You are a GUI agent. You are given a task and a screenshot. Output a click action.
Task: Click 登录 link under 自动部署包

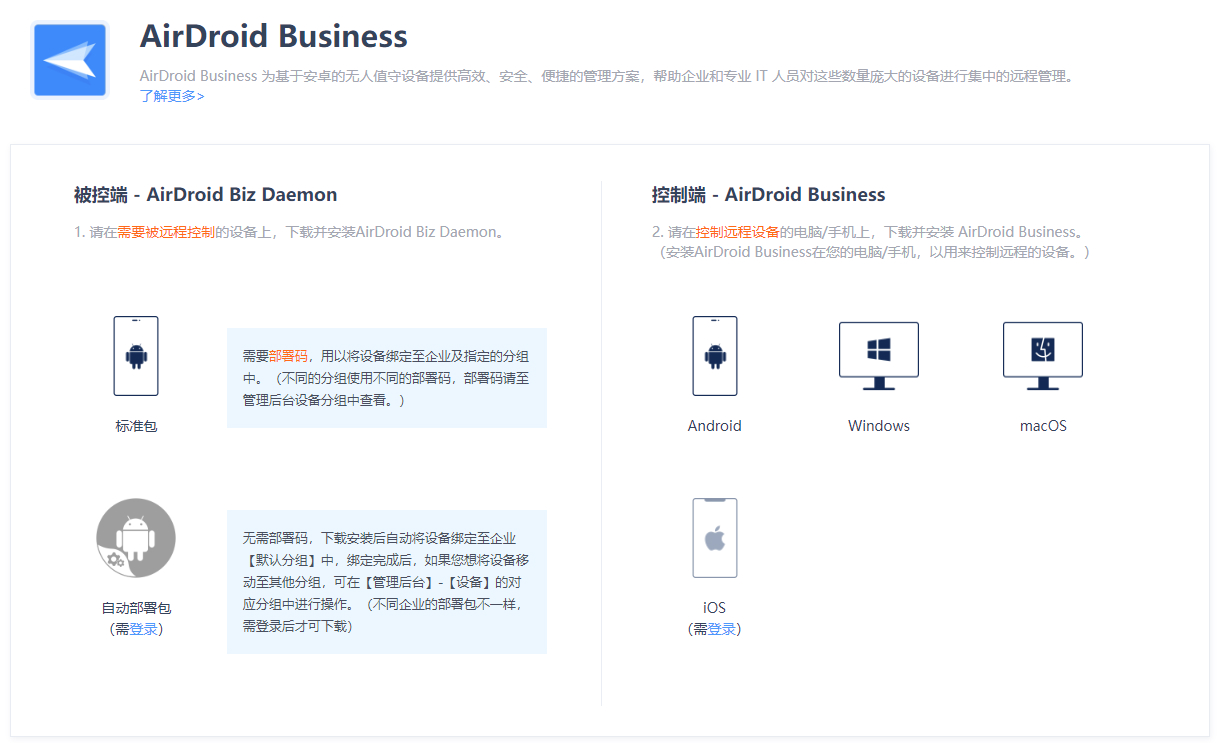tap(144, 629)
